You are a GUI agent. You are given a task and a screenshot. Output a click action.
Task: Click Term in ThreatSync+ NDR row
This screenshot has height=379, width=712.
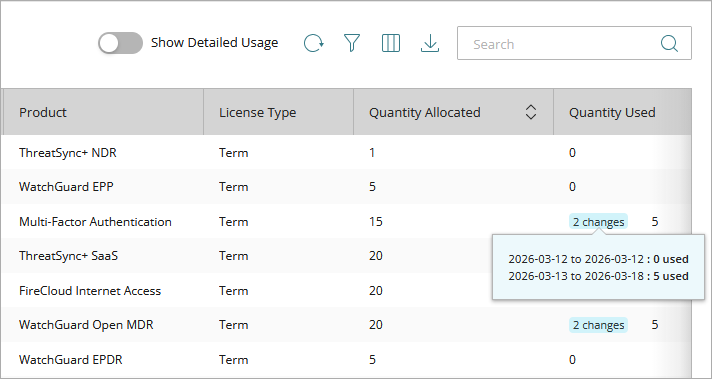pos(233,153)
